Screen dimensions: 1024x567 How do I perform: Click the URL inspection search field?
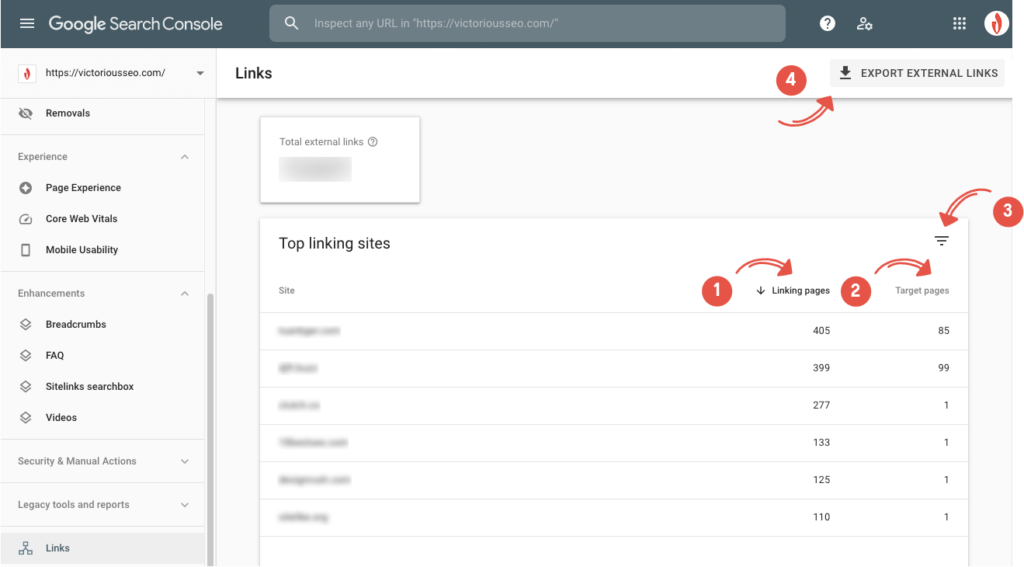[540, 23]
